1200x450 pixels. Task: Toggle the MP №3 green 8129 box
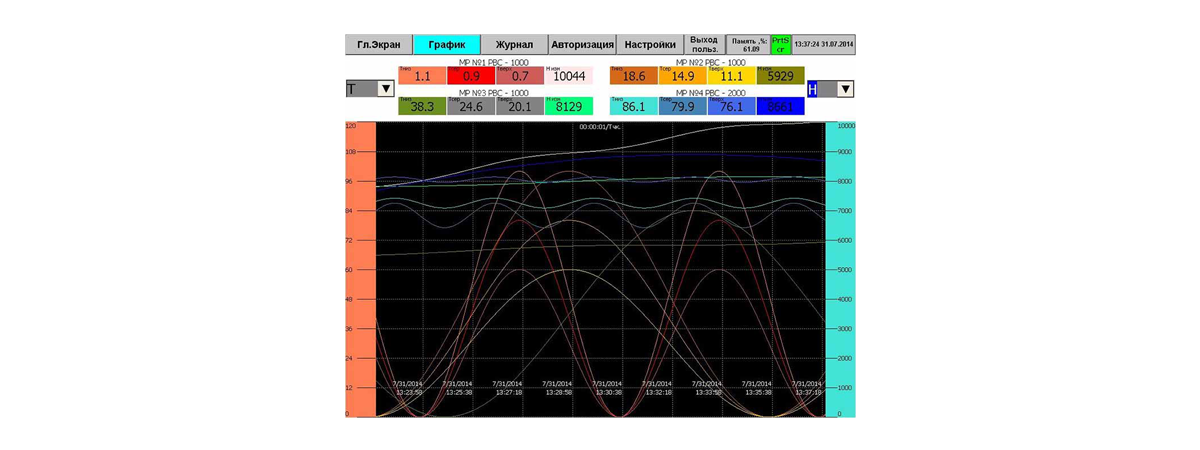click(569, 106)
